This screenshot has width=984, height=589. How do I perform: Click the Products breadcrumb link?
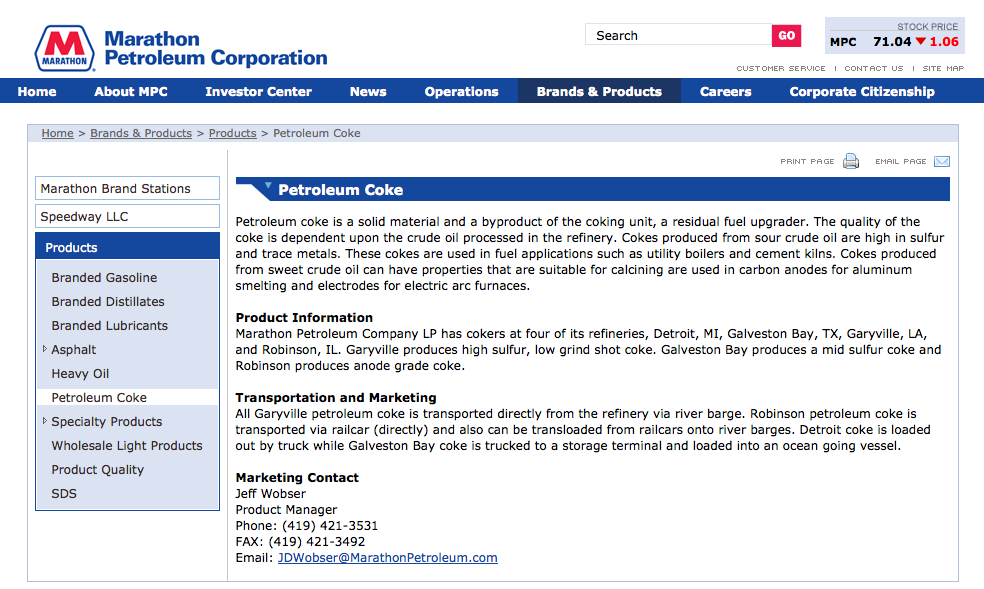click(x=233, y=133)
